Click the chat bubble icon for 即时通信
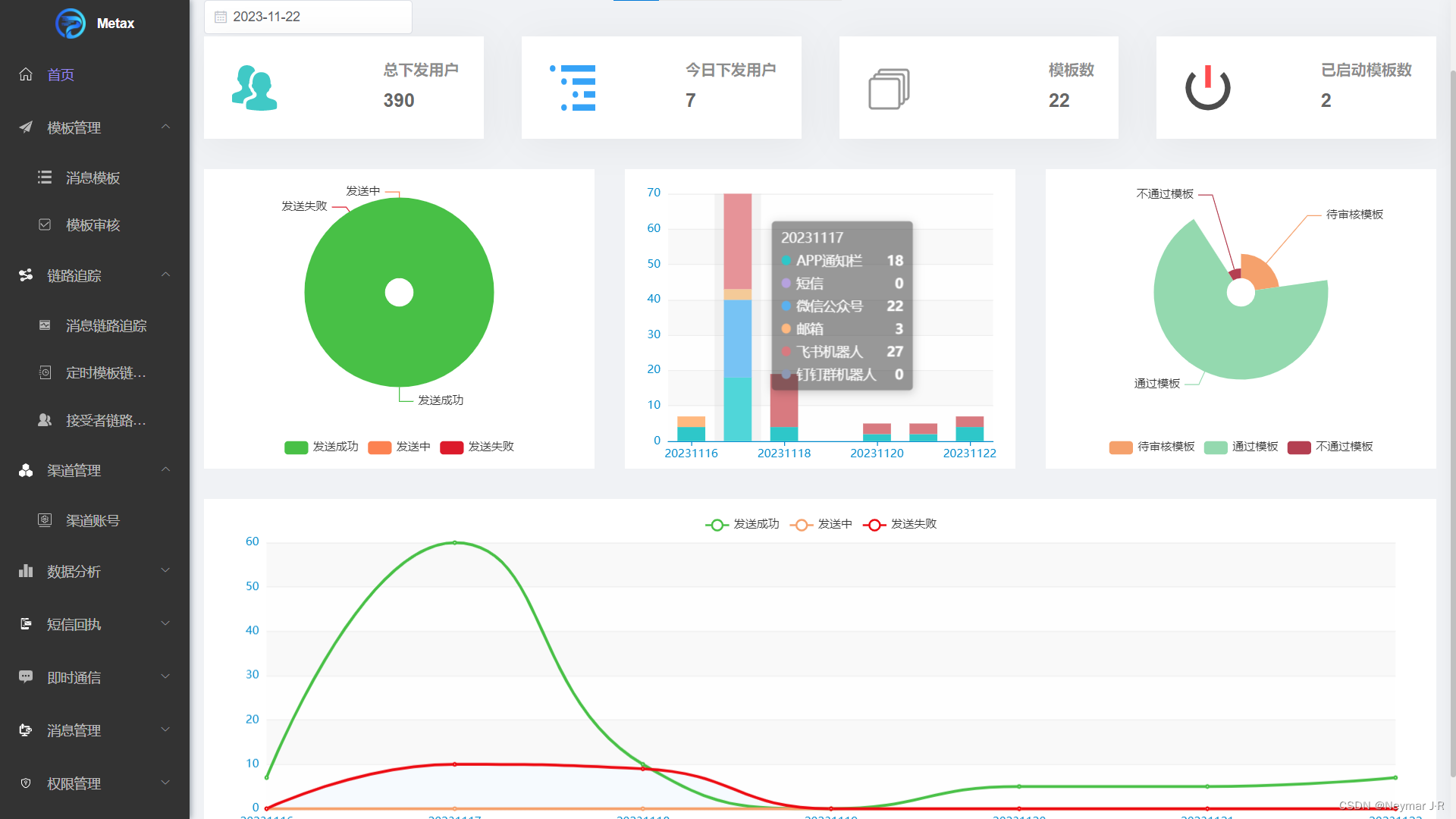The width and height of the screenshot is (1456, 819). (x=26, y=676)
